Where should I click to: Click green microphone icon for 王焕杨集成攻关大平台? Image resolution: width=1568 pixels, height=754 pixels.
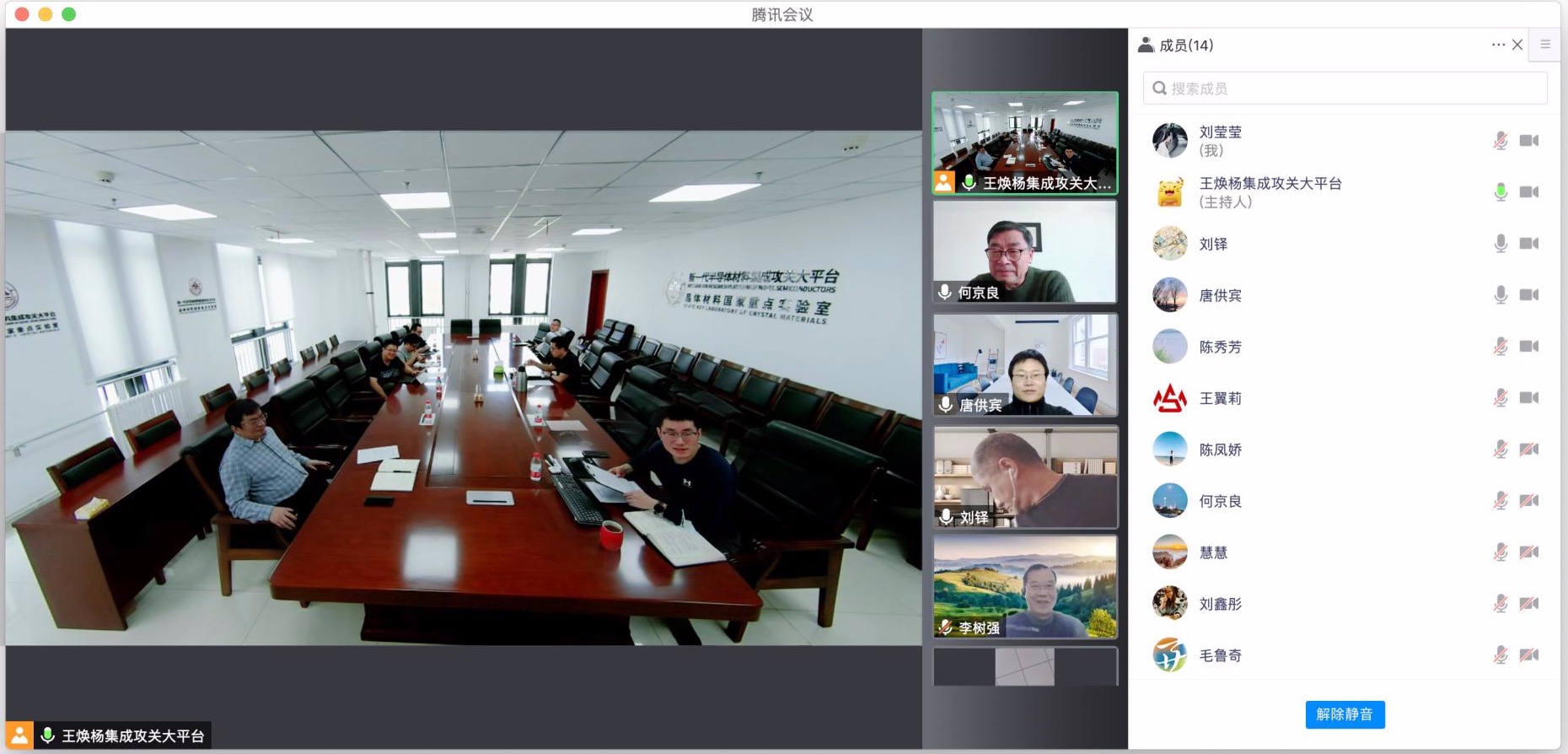pos(1501,192)
